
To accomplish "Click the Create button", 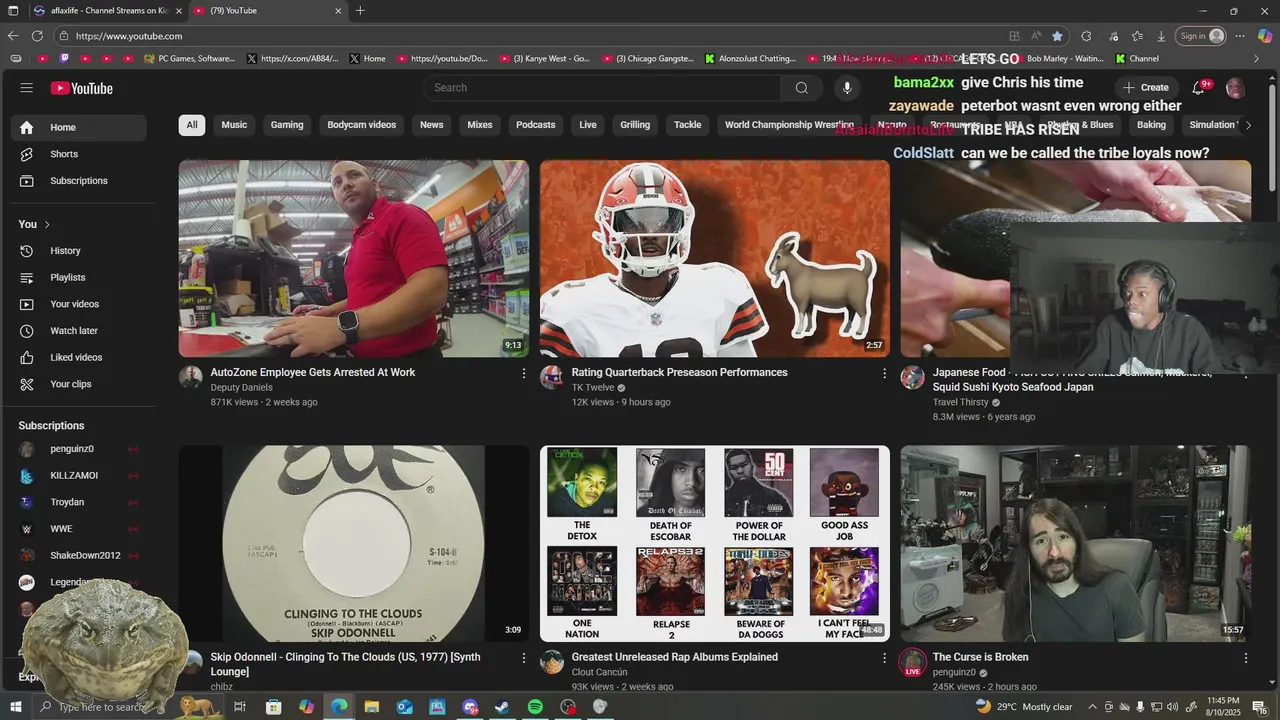I will click(x=1146, y=88).
